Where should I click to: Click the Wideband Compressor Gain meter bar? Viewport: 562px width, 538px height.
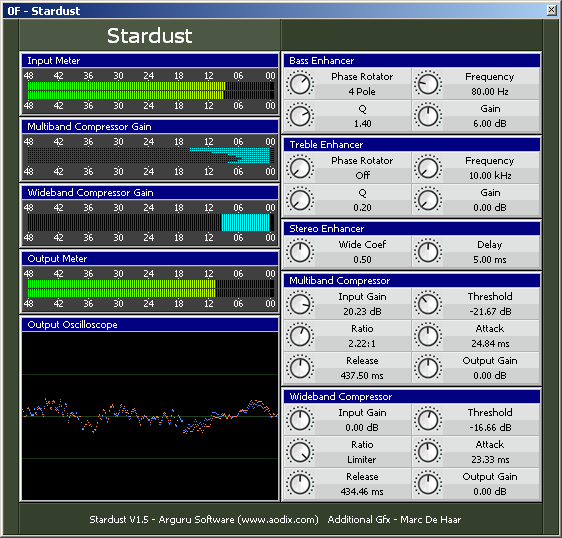[151, 222]
